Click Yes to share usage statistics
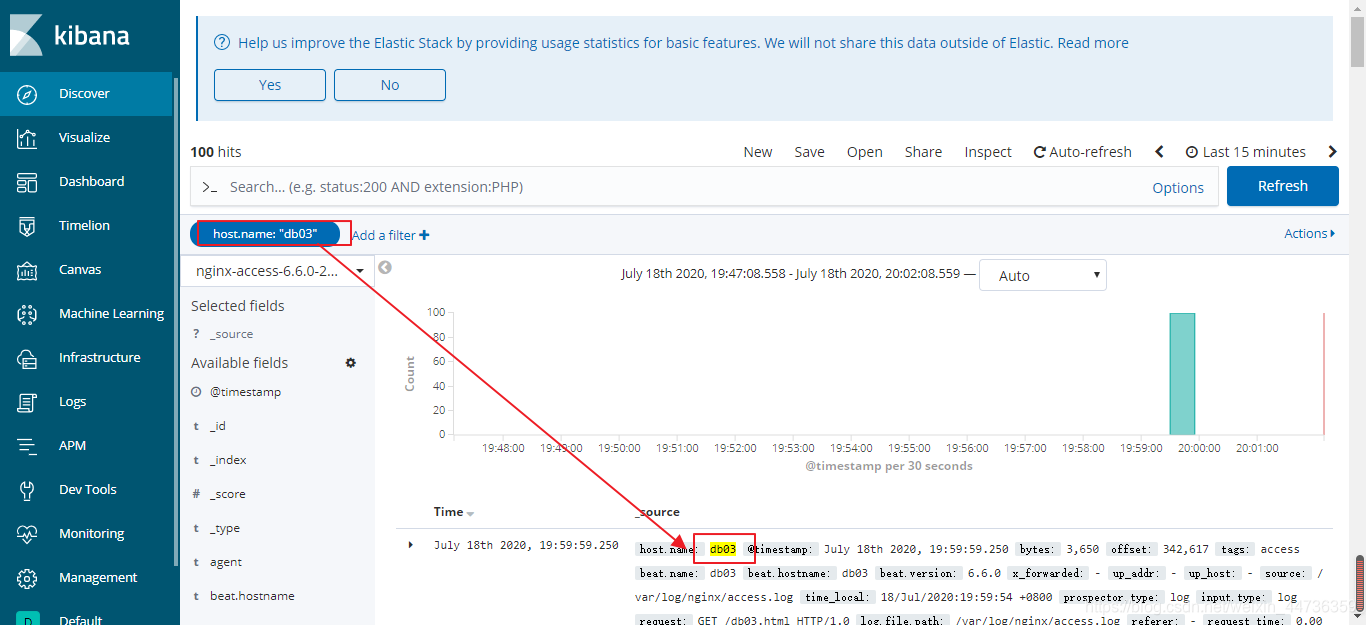 (270, 85)
